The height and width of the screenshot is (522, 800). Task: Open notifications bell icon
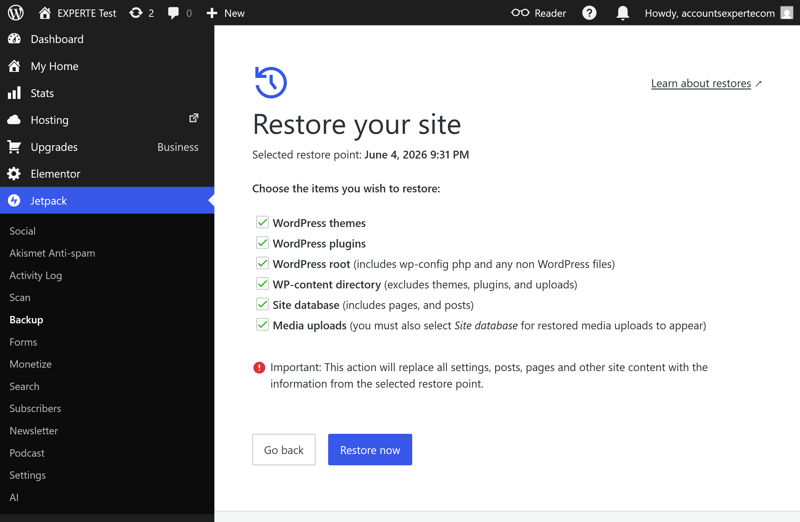click(622, 13)
